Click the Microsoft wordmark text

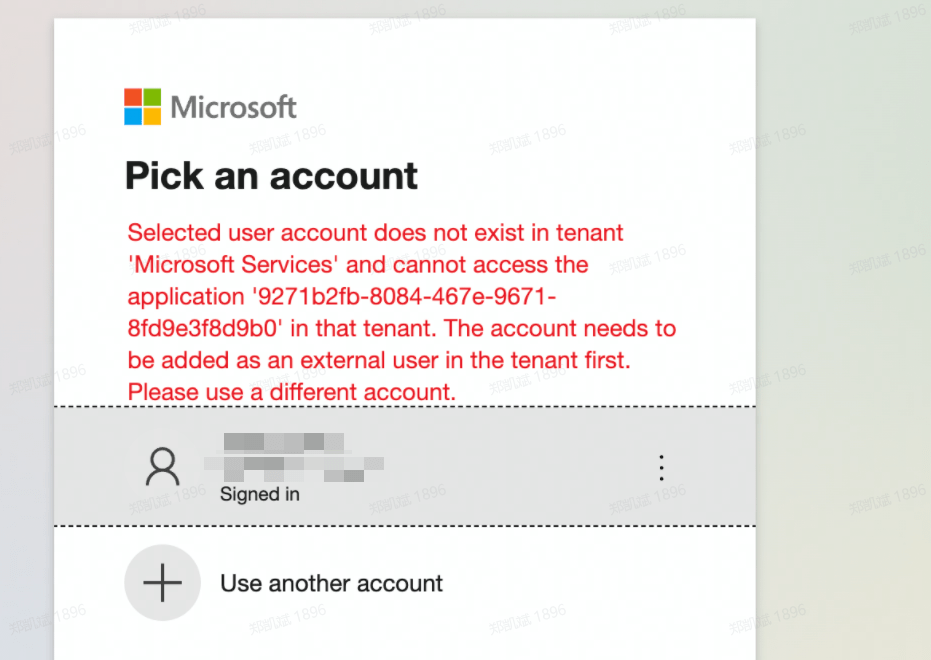point(234,106)
